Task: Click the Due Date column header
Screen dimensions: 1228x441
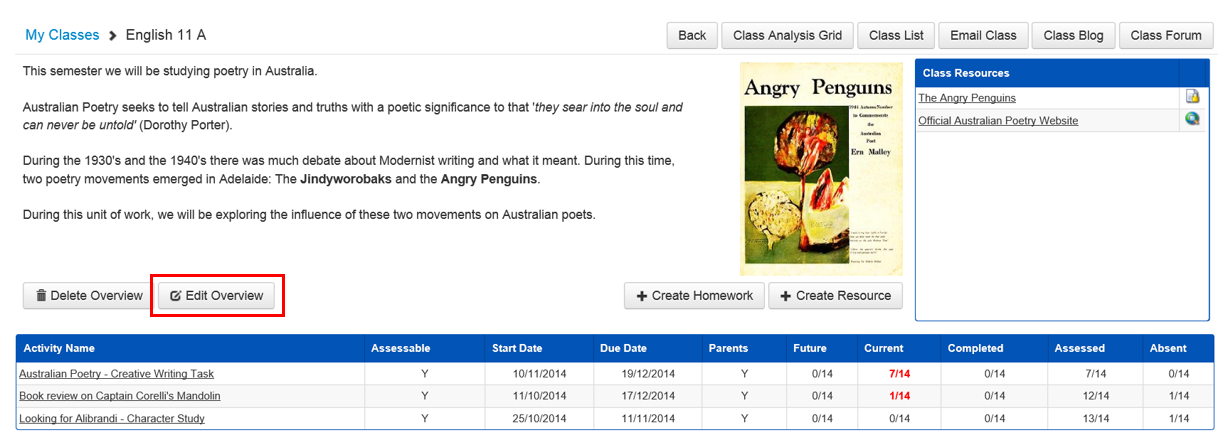Action: 623,348
